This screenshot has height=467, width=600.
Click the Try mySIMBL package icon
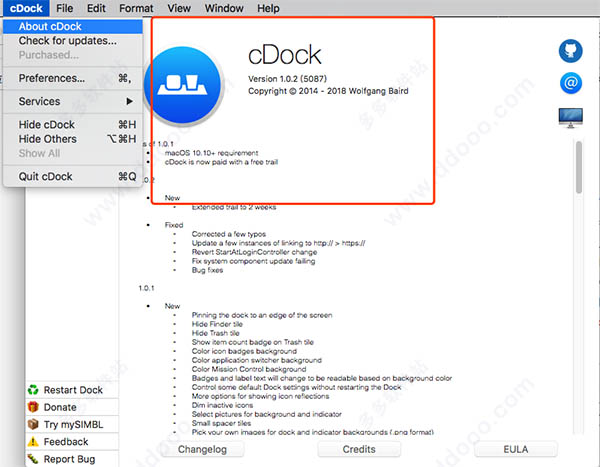coord(33,424)
